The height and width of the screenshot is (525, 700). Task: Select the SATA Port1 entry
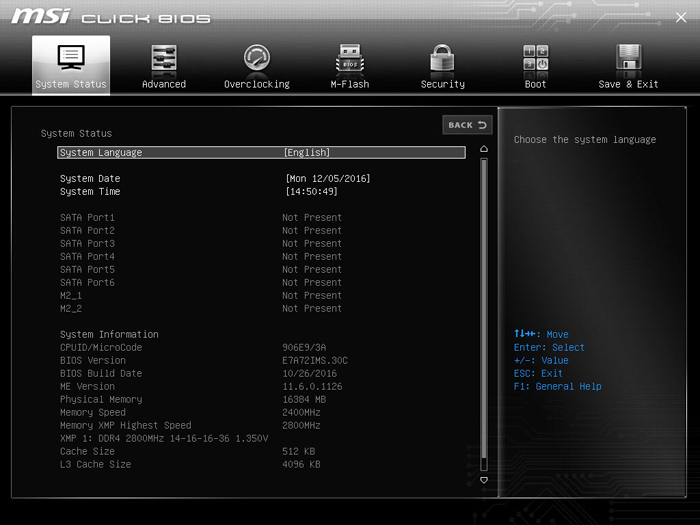pos(88,218)
